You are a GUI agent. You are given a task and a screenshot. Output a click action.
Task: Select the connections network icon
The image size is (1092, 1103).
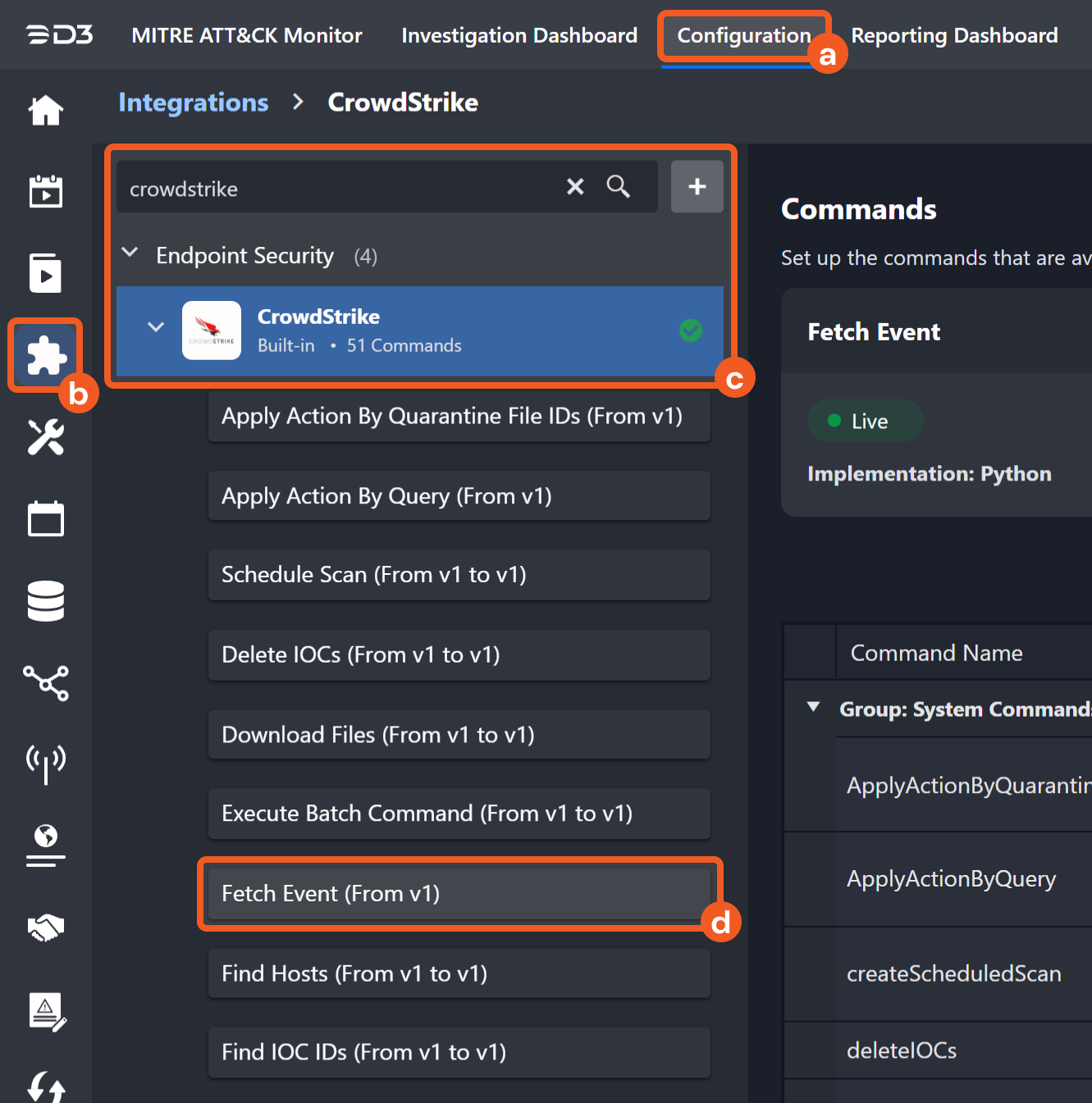click(45, 683)
